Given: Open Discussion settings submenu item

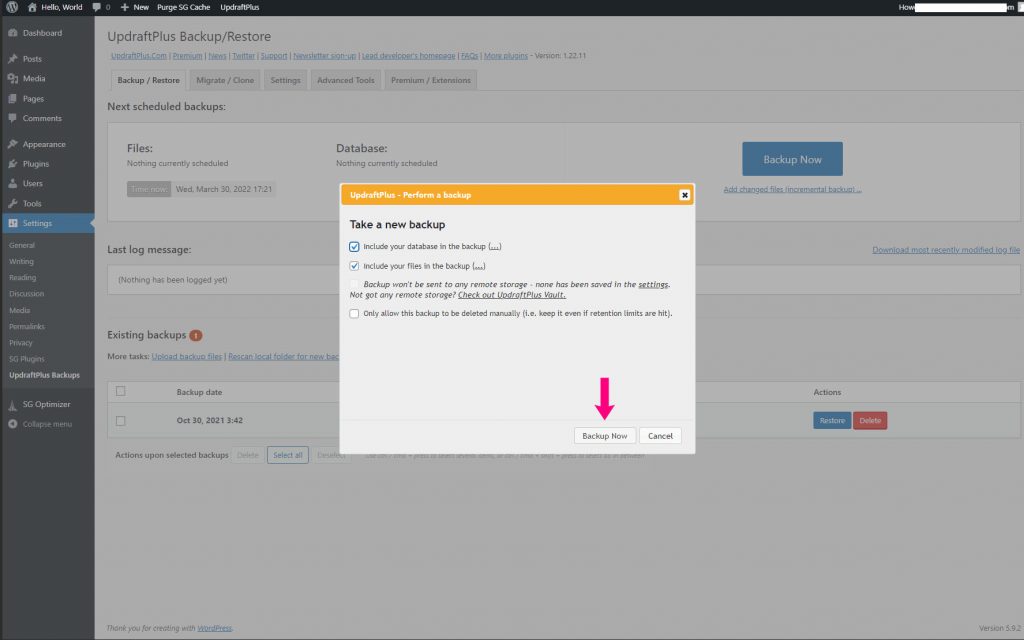Looking at the screenshot, I should point(26,294).
